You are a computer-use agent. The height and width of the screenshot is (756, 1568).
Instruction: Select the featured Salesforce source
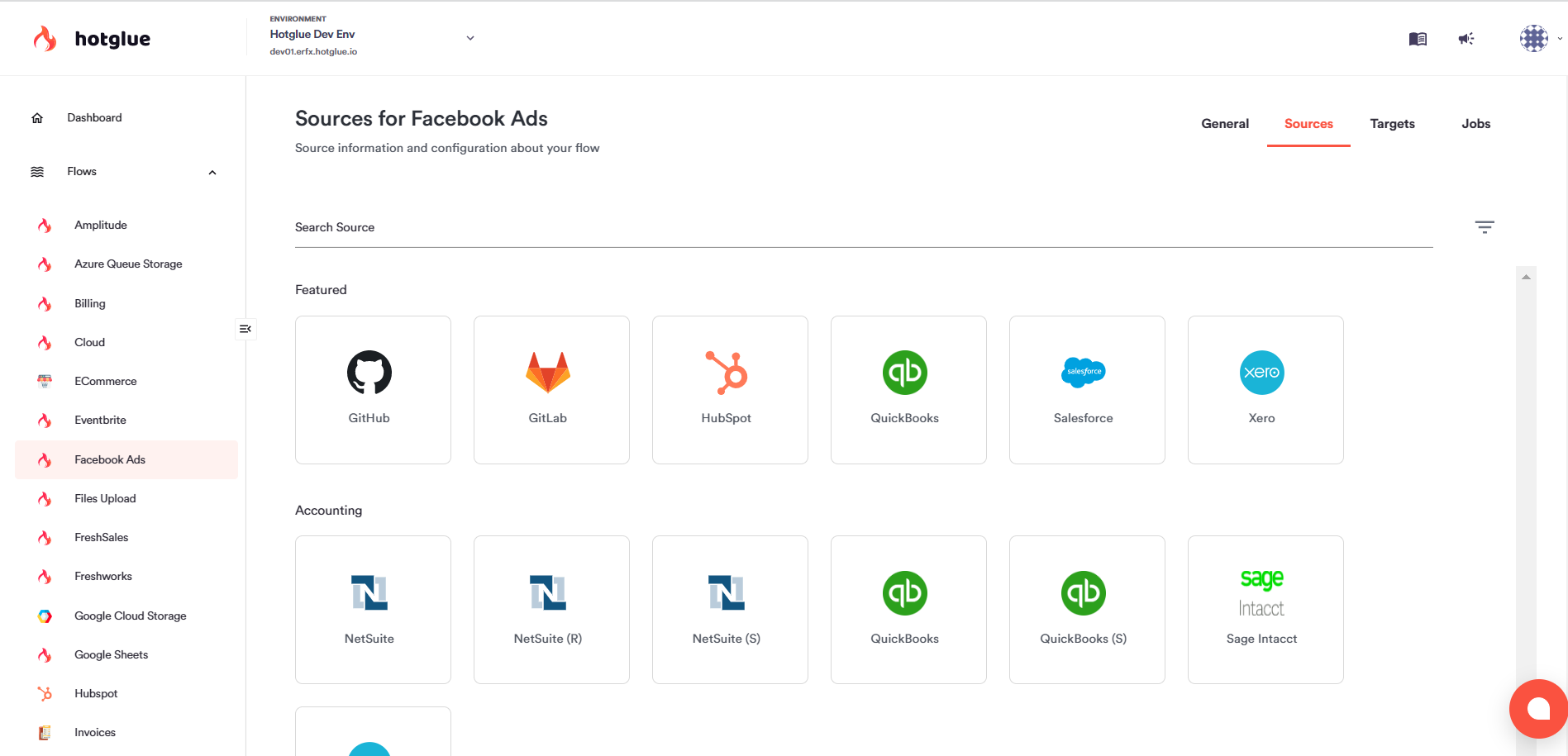pos(1087,390)
